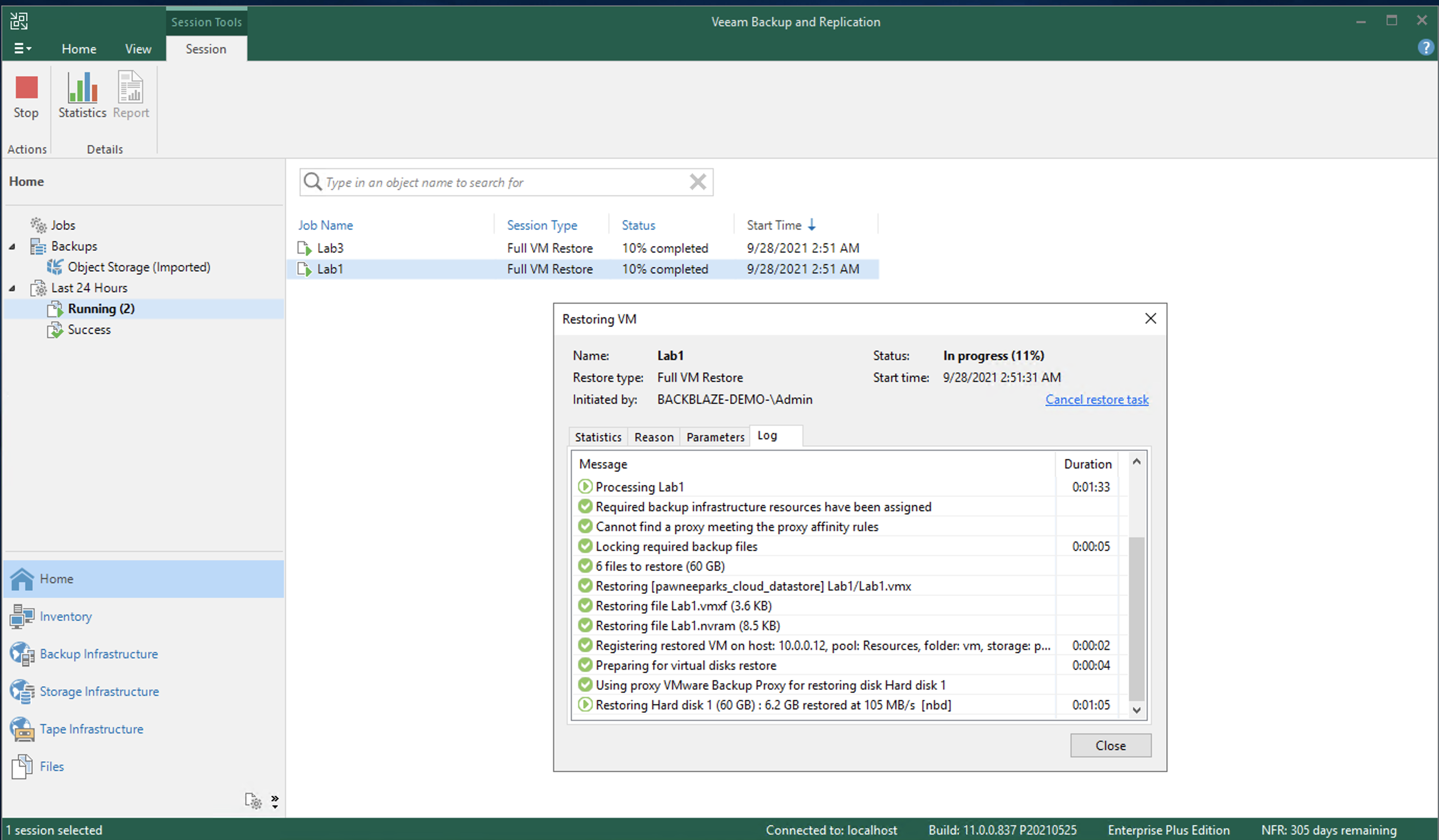Open Storage Infrastructure view icon

(22, 691)
